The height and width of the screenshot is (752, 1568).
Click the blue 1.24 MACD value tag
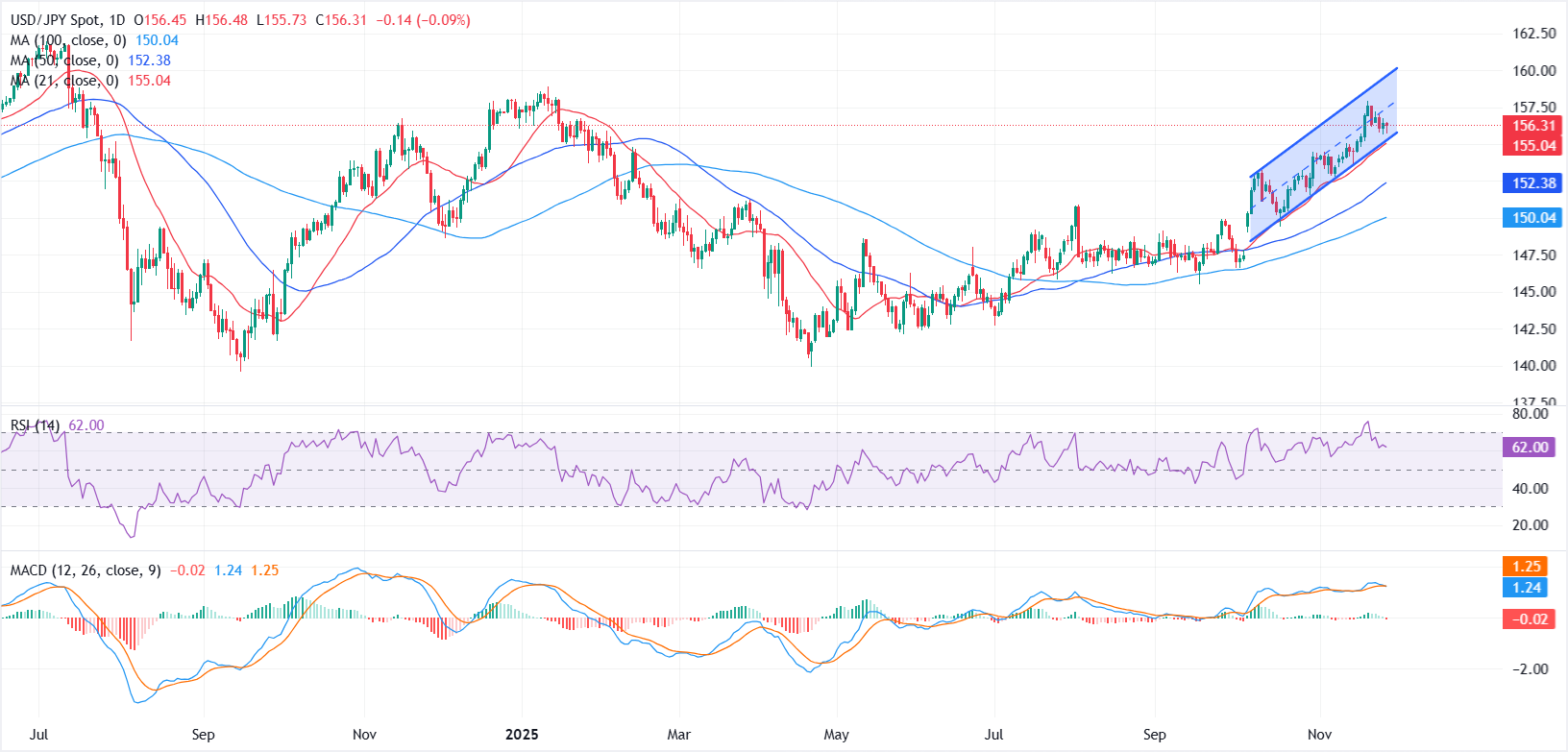point(1527,588)
